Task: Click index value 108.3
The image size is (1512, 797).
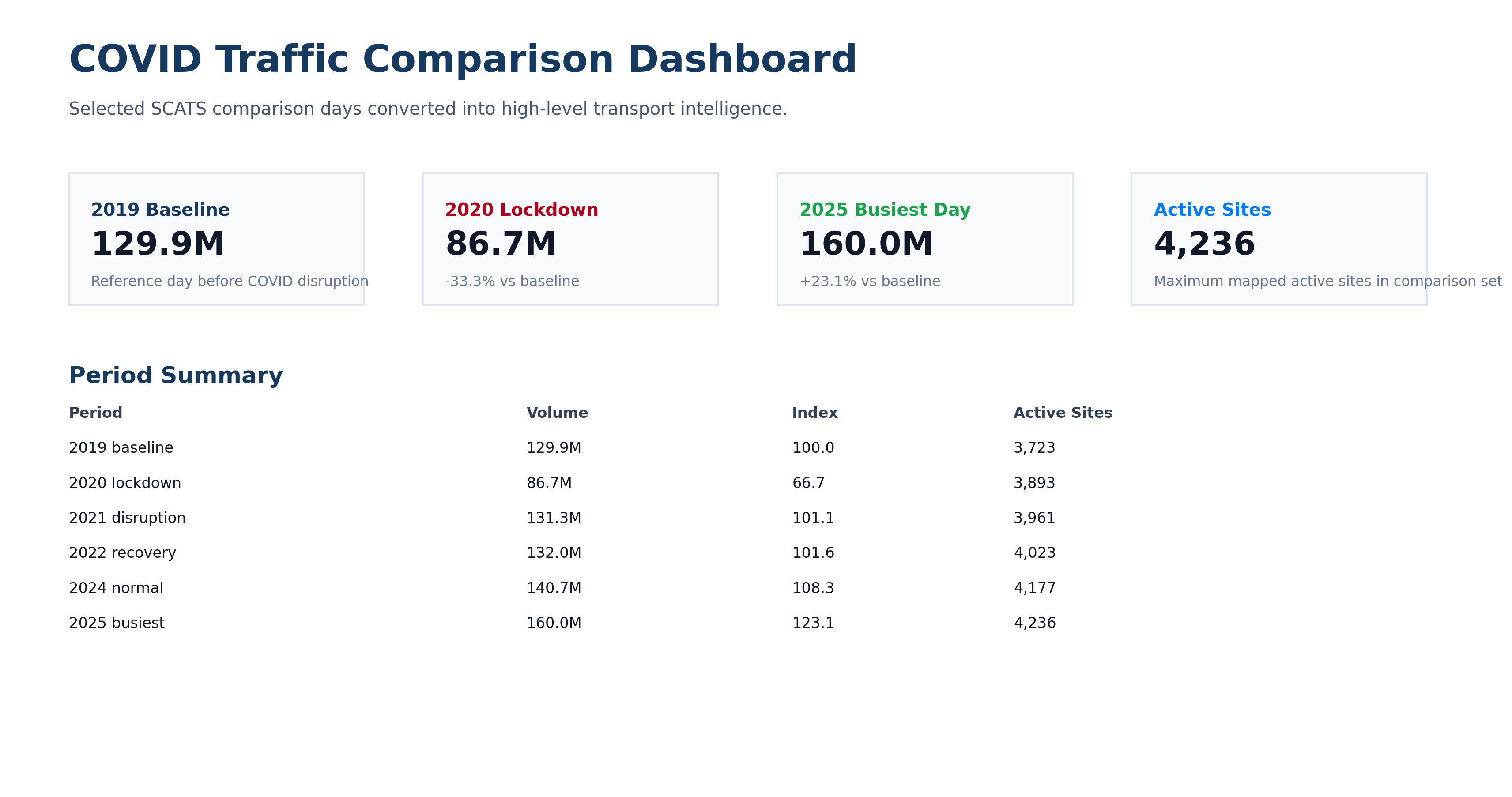Action: [x=813, y=589]
